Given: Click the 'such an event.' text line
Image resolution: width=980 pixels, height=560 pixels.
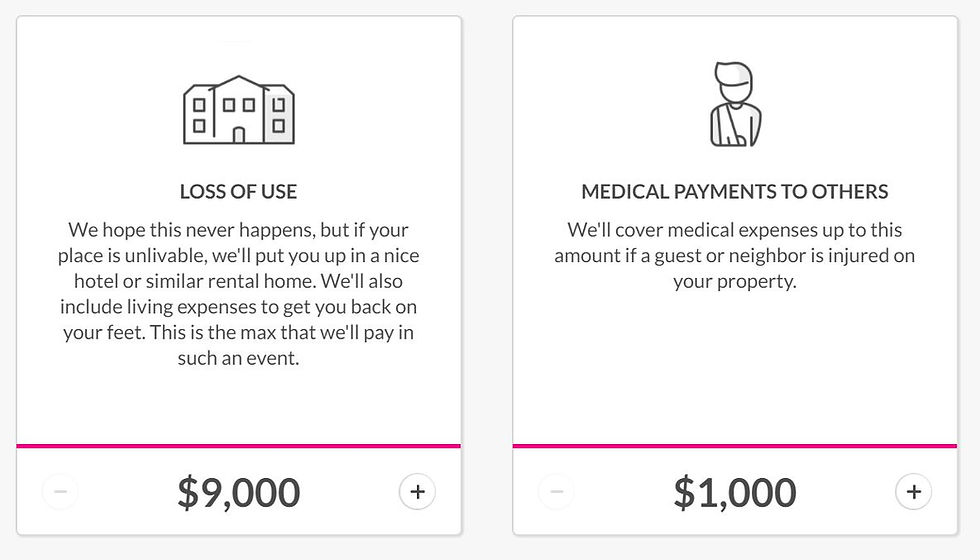Looking at the screenshot, I should tap(239, 358).
